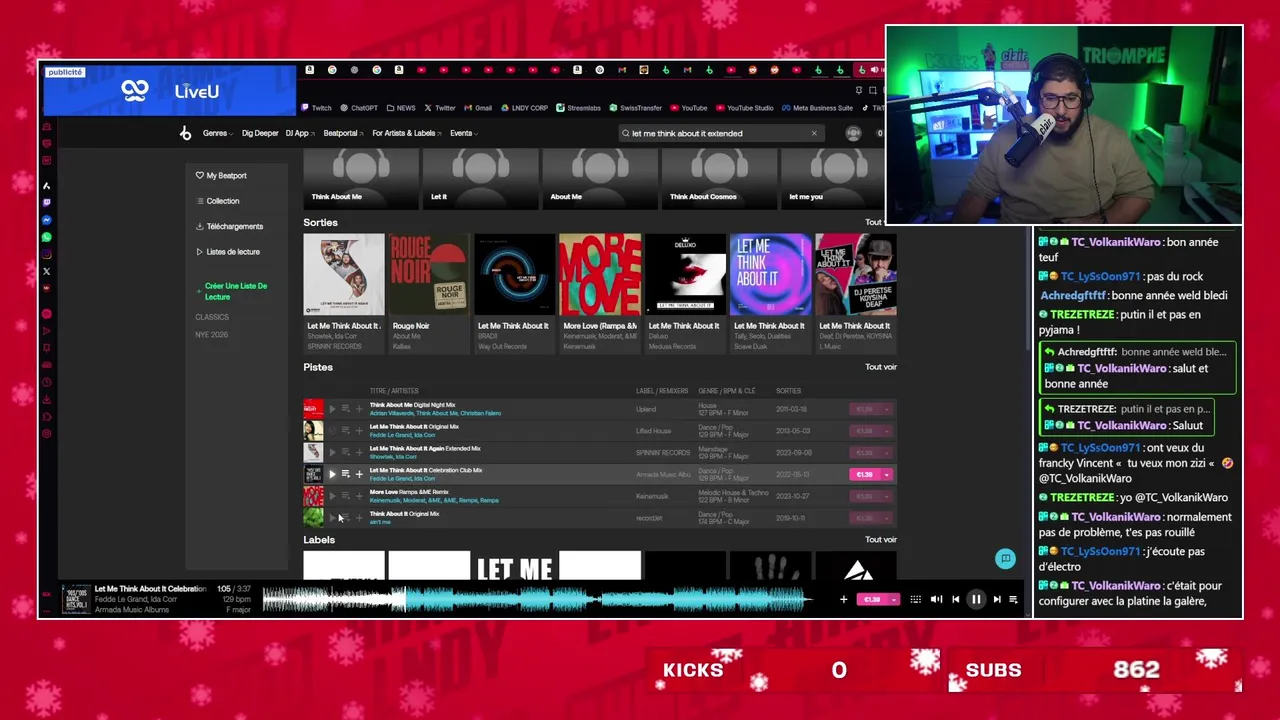Image resolution: width=1280 pixels, height=720 pixels.
Task: Add Celebration Club Mix to playlist with plus
Action: pos(359,474)
